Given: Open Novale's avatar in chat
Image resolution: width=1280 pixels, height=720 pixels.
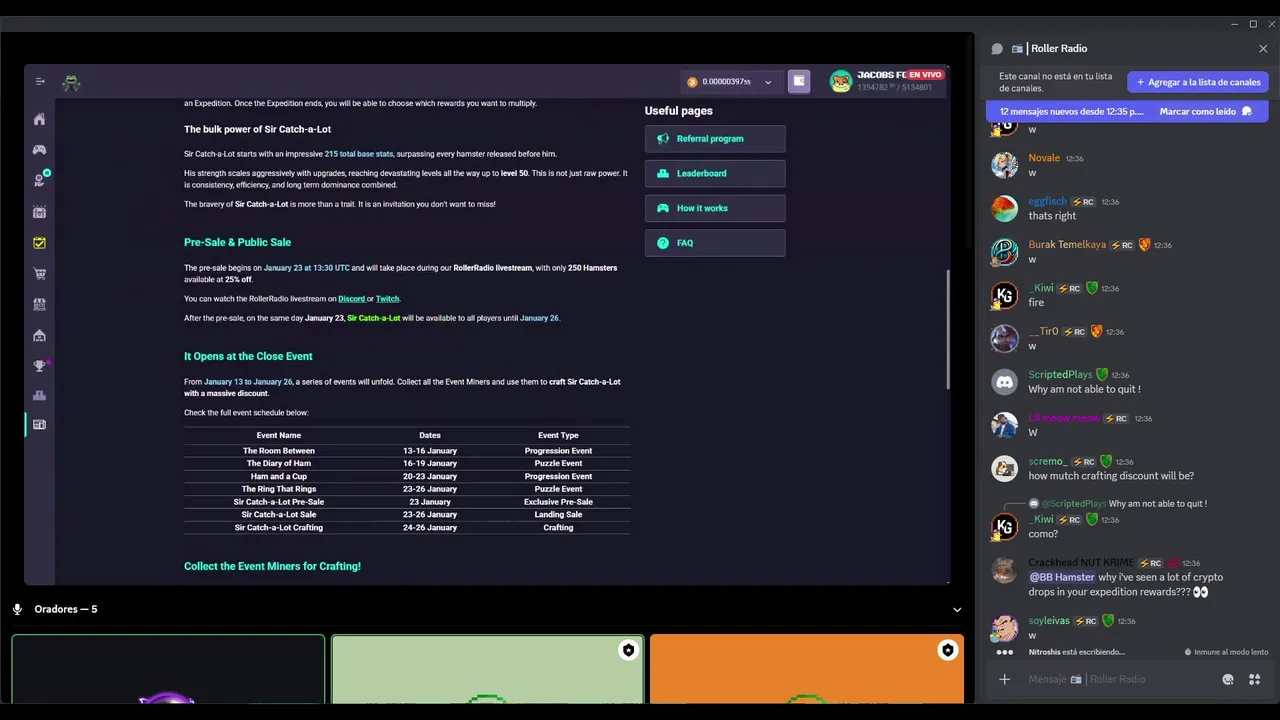Looking at the screenshot, I should point(1004,165).
